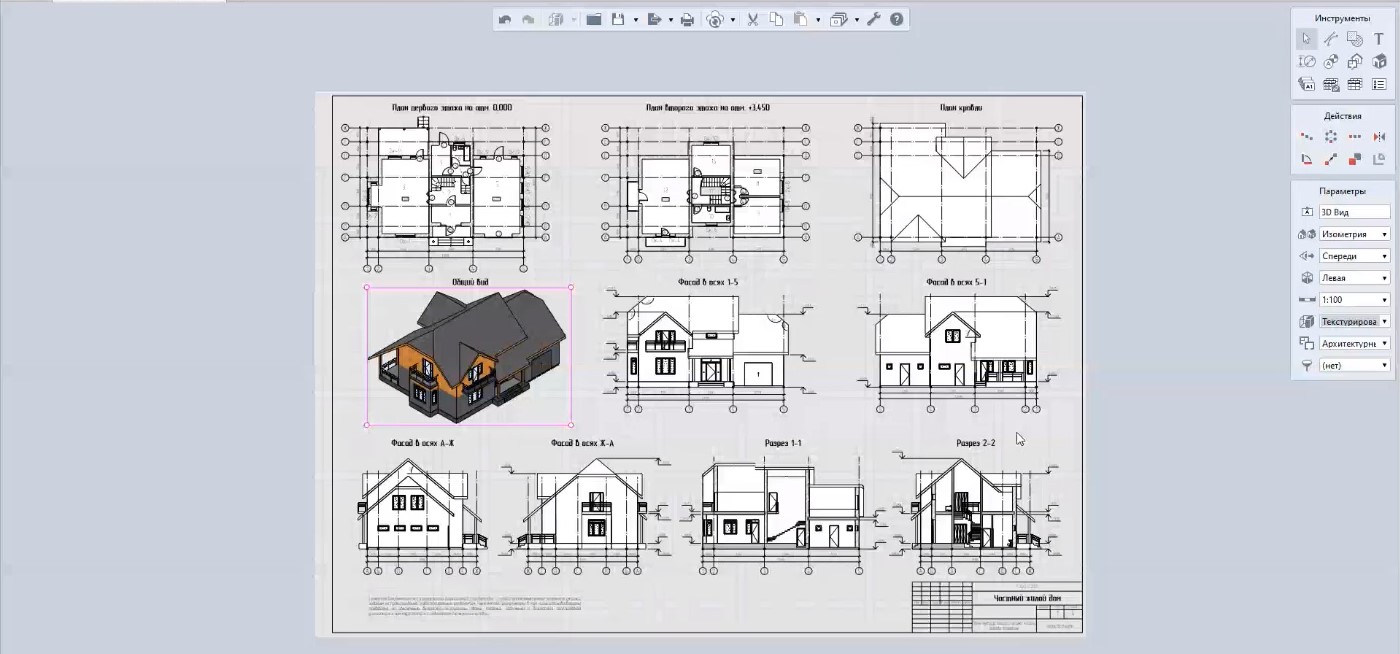
Task: Open a project with the folder icon
Action: [x=594, y=19]
